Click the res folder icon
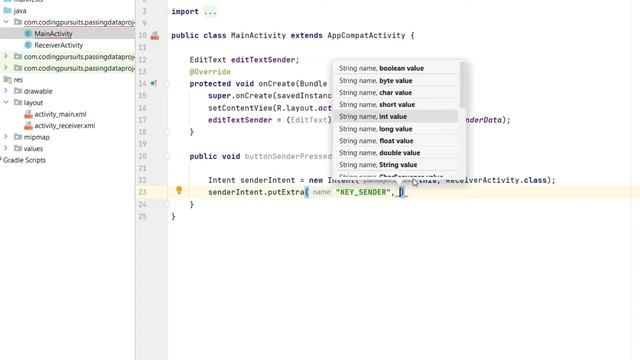Viewport: 640px width, 360px height. [x=7, y=80]
